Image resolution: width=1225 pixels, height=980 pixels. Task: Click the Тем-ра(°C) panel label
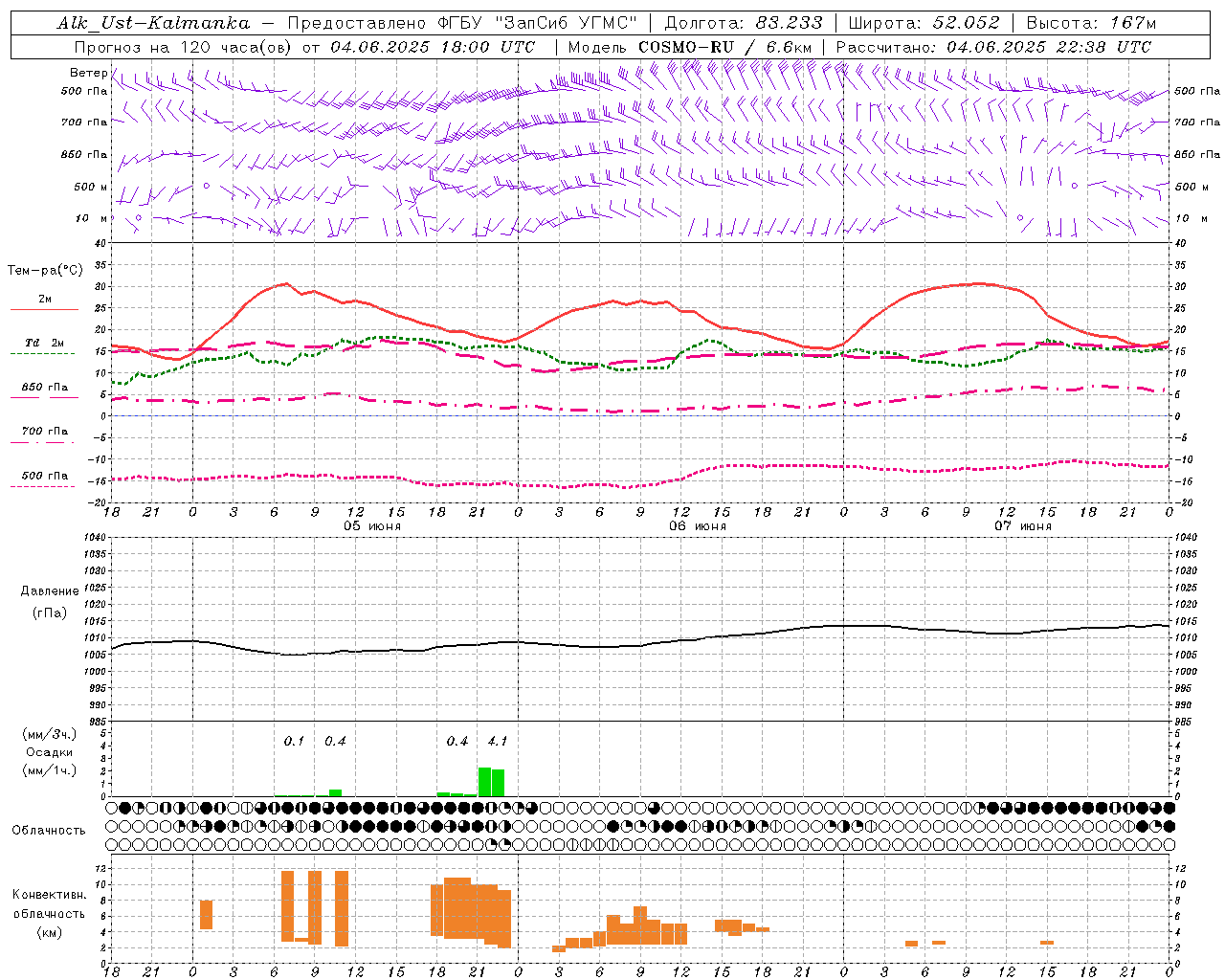pos(45,271)
